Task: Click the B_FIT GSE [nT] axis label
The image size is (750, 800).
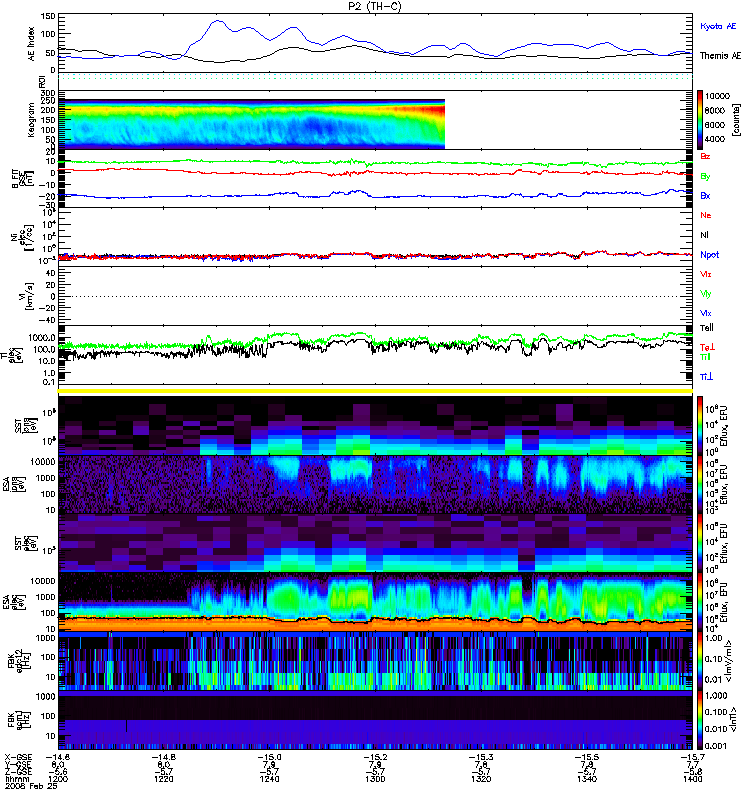Action: [x=23, y=179]
